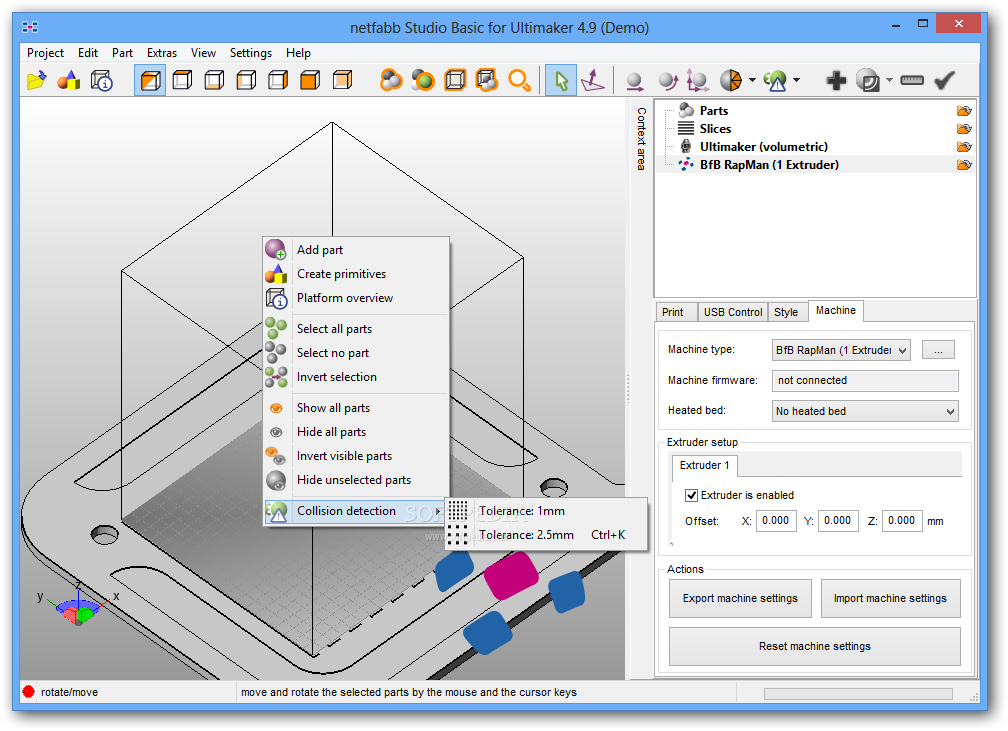Toggle Extruder is enabled checkbox
Image resolution: width=1008 pixels, height=731 pixels.
tap(691, 495)
